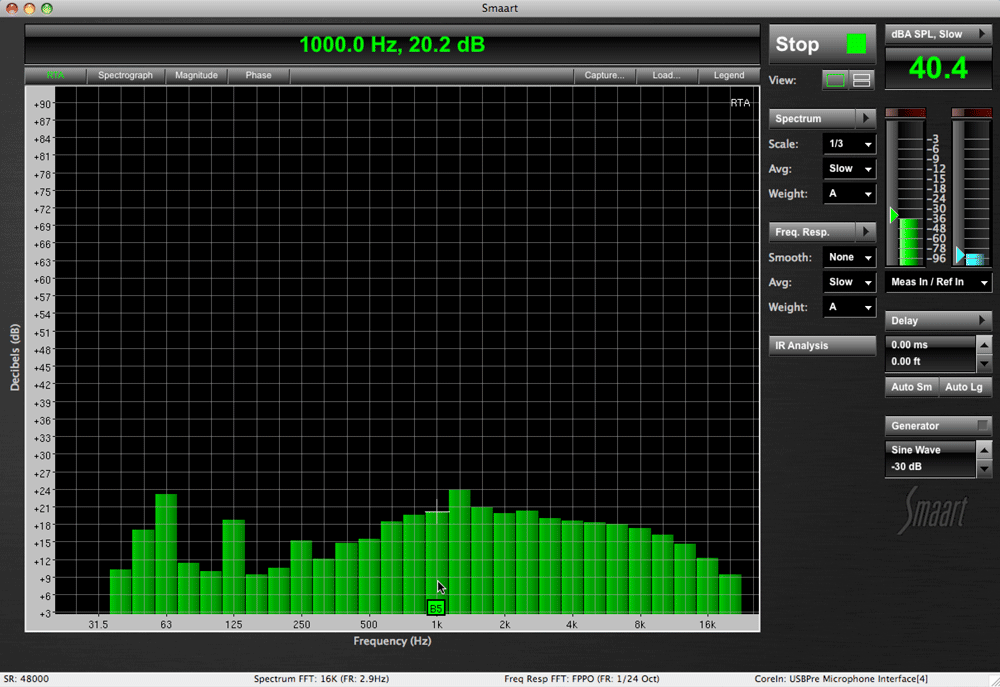Image resolution: width=1000 pixels, height=687 pixels.
Task: Click the 63 Hz tallest bar
Action: (x=166, y=554)
